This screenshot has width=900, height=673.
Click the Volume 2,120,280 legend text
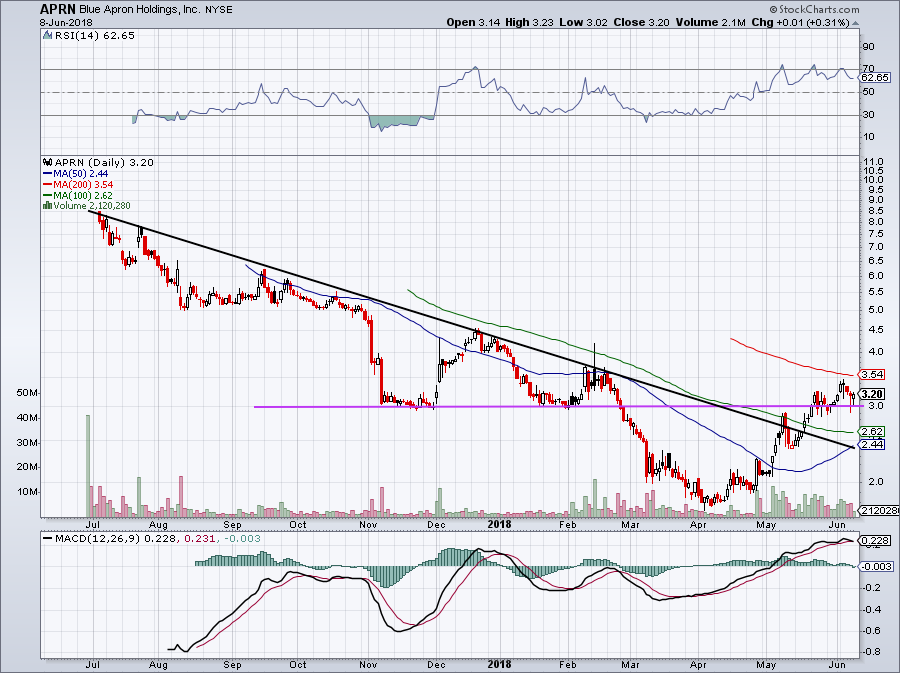[x=92, y=206]
